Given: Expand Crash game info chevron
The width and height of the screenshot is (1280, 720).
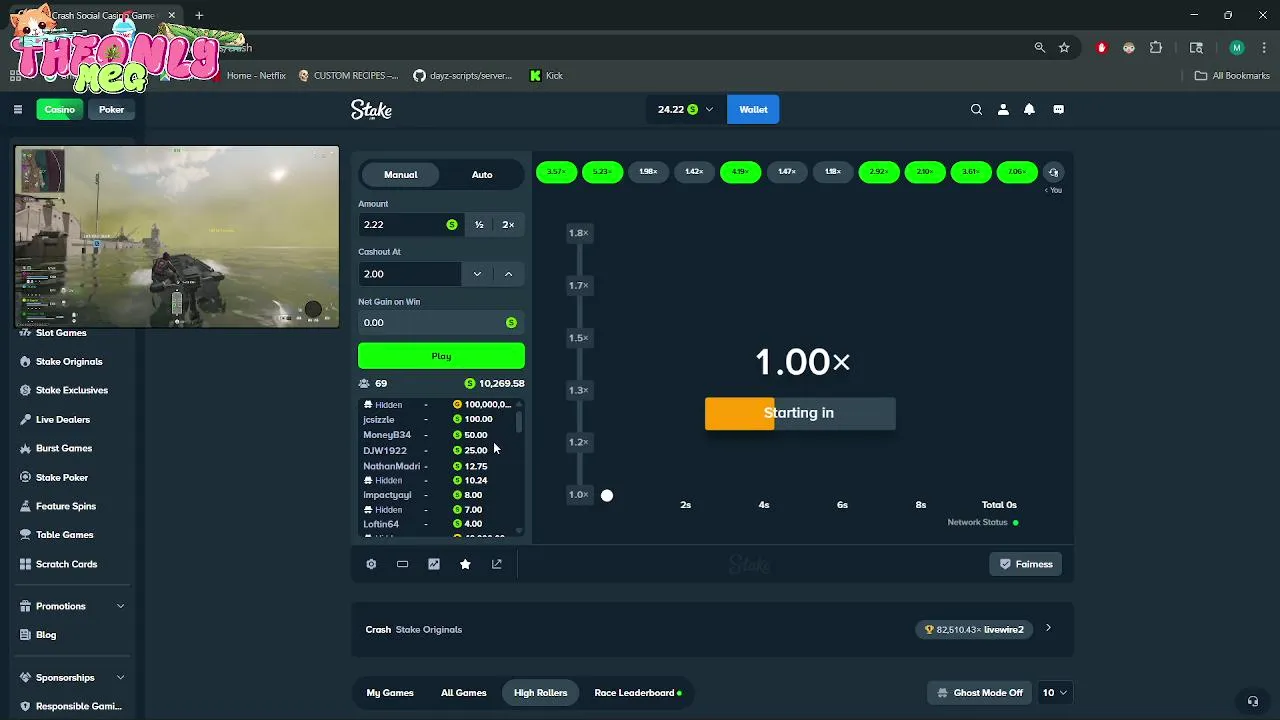Looking at the screenshot, I should click(1048, 629).
